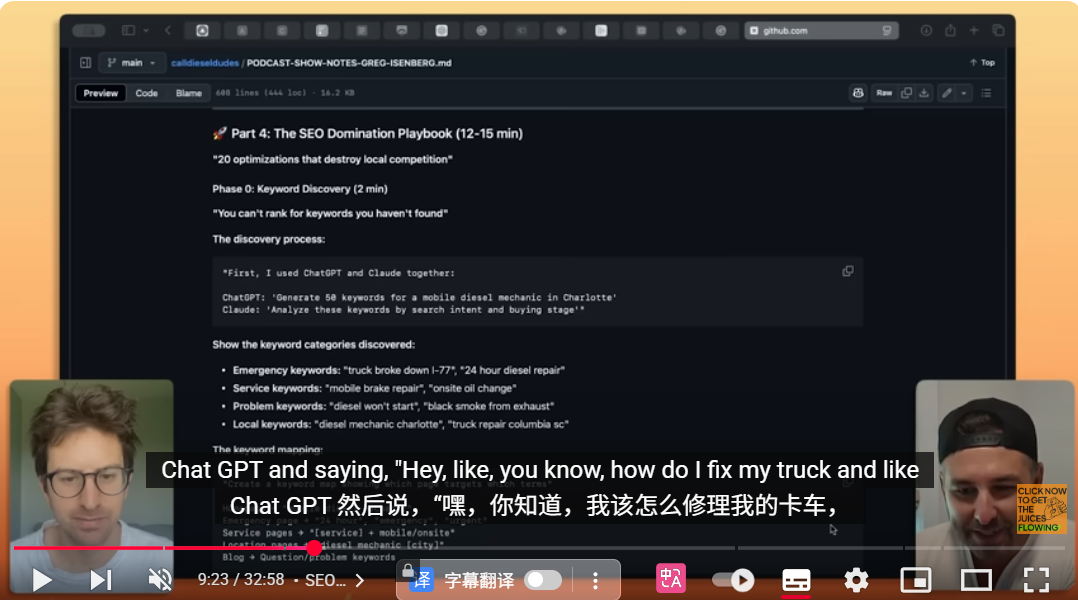Open the Safari downloads icon
The height and width of the screenshot is (600, 1078).
tap(926, 30)
